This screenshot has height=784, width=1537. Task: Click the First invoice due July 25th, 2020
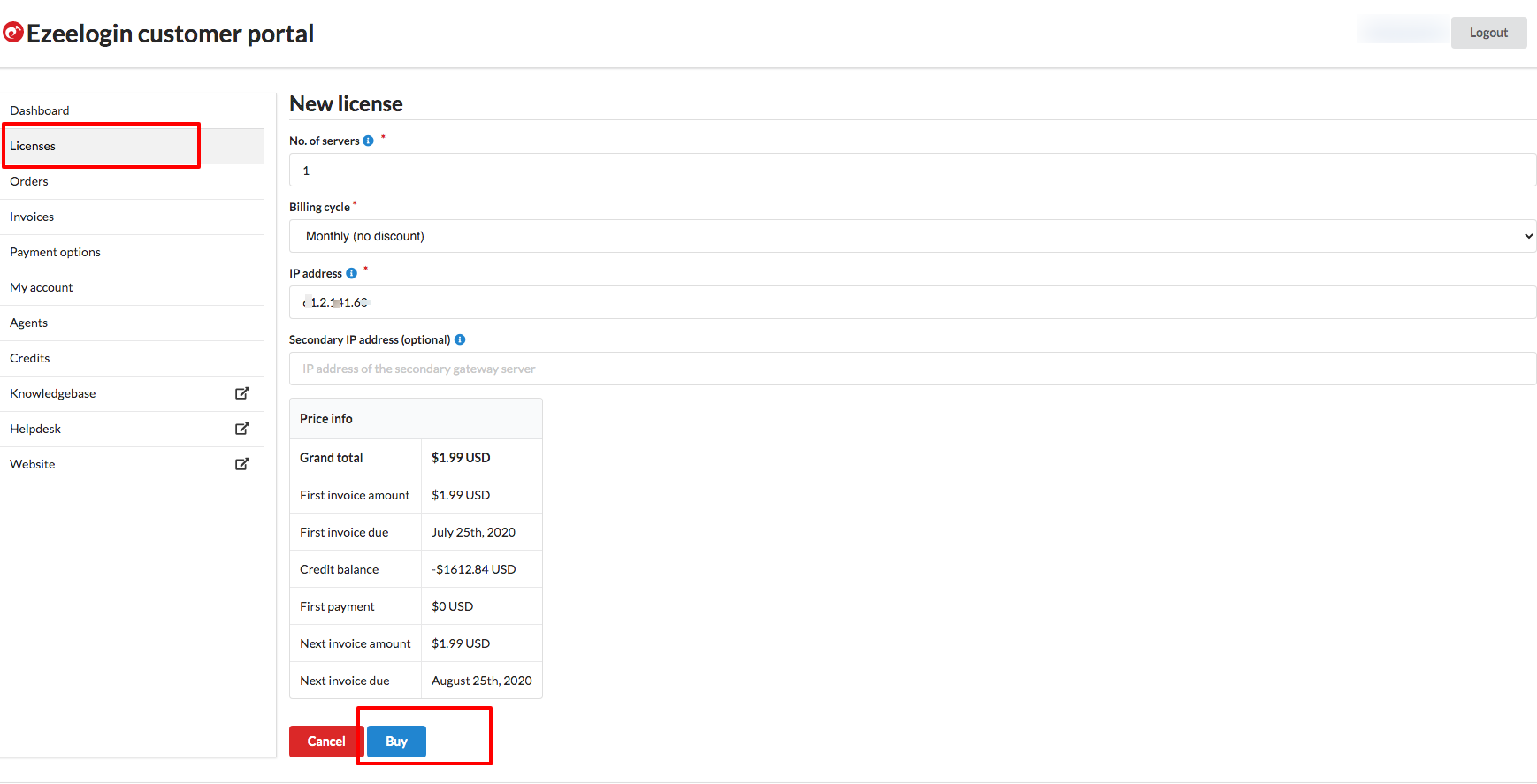tap(473, 532)
